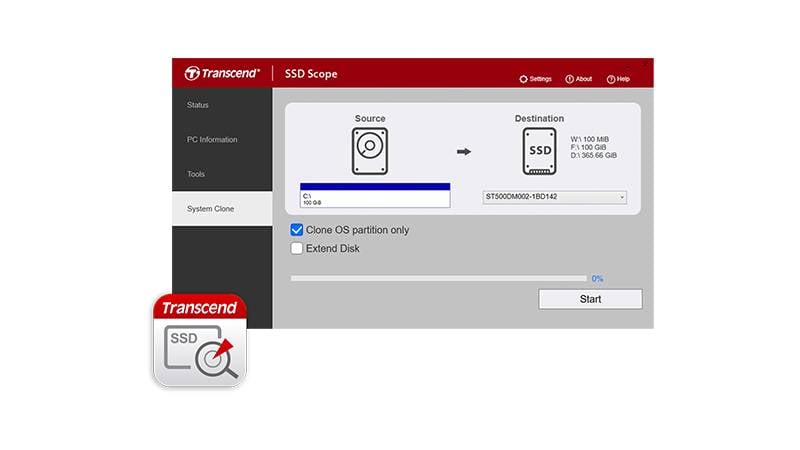Select the C:\ 100 GB partition bar
Image resolution: width=800 pixels, height=450 pixels.
(375, 195)
